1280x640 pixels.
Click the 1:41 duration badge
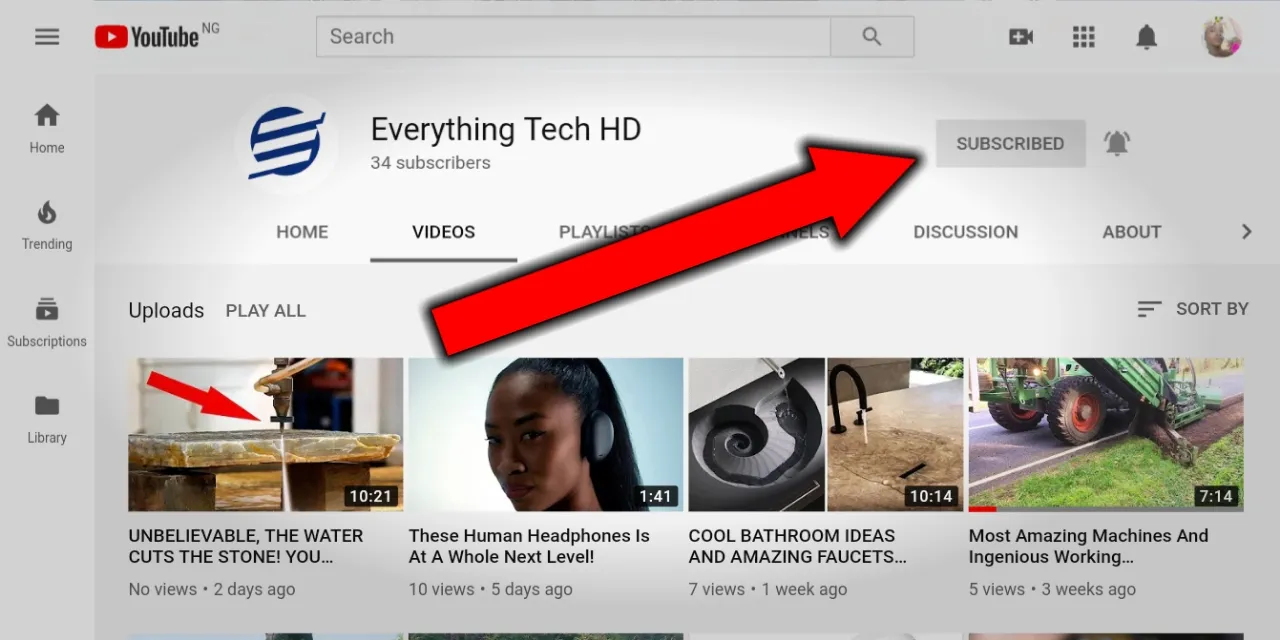click(x=655, y=496)
